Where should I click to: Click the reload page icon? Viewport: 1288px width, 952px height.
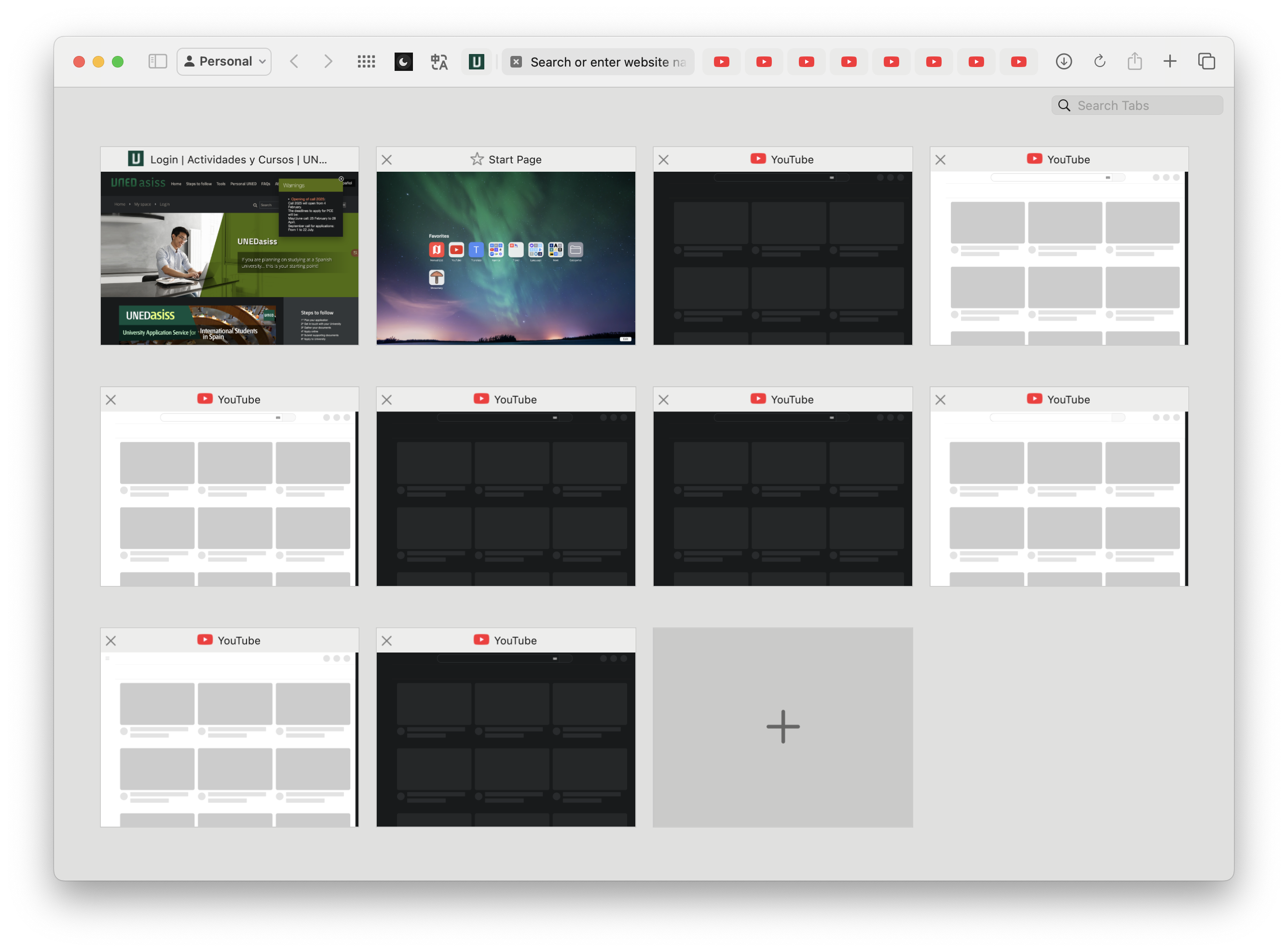tap(1099, 61)
